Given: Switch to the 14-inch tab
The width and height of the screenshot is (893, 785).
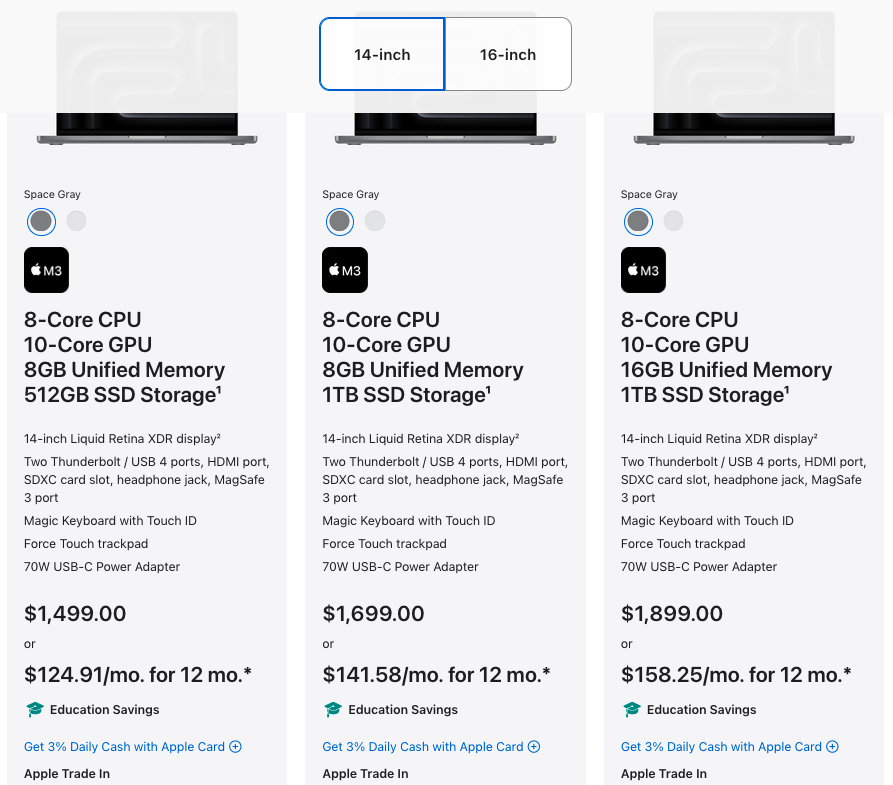Looking at the screenshot, I should tap(382, 55).
